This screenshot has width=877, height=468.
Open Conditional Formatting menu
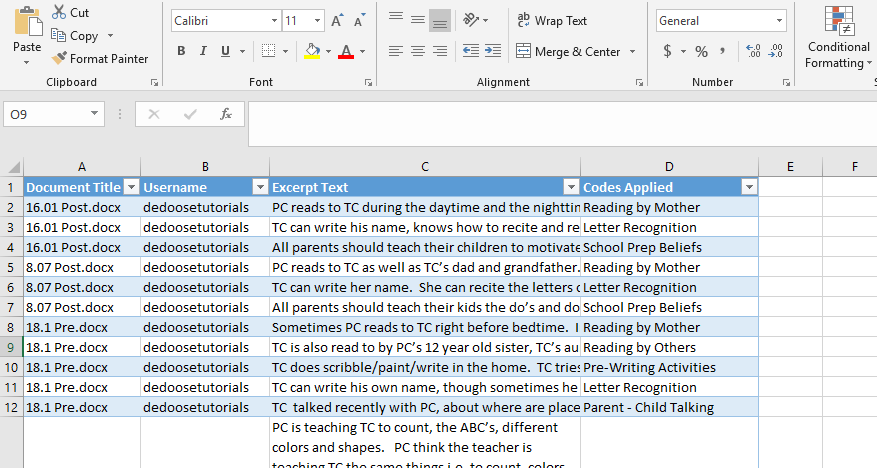coord(838,37)
